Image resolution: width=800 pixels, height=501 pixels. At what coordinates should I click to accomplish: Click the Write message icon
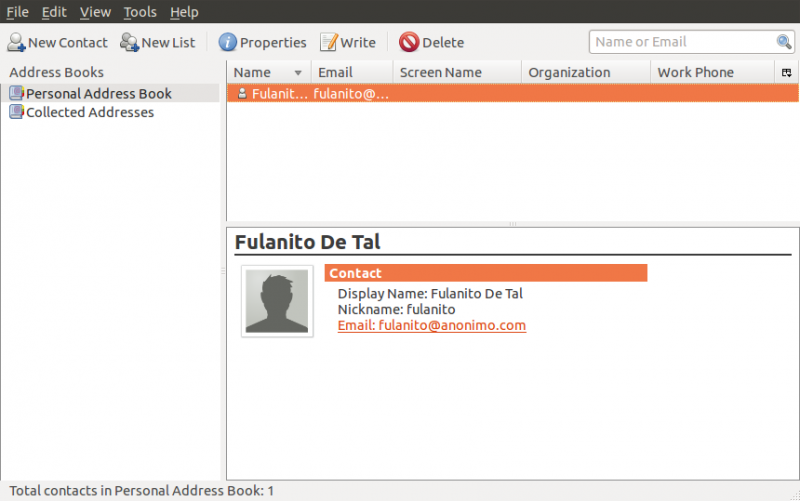tap(329, 42)
